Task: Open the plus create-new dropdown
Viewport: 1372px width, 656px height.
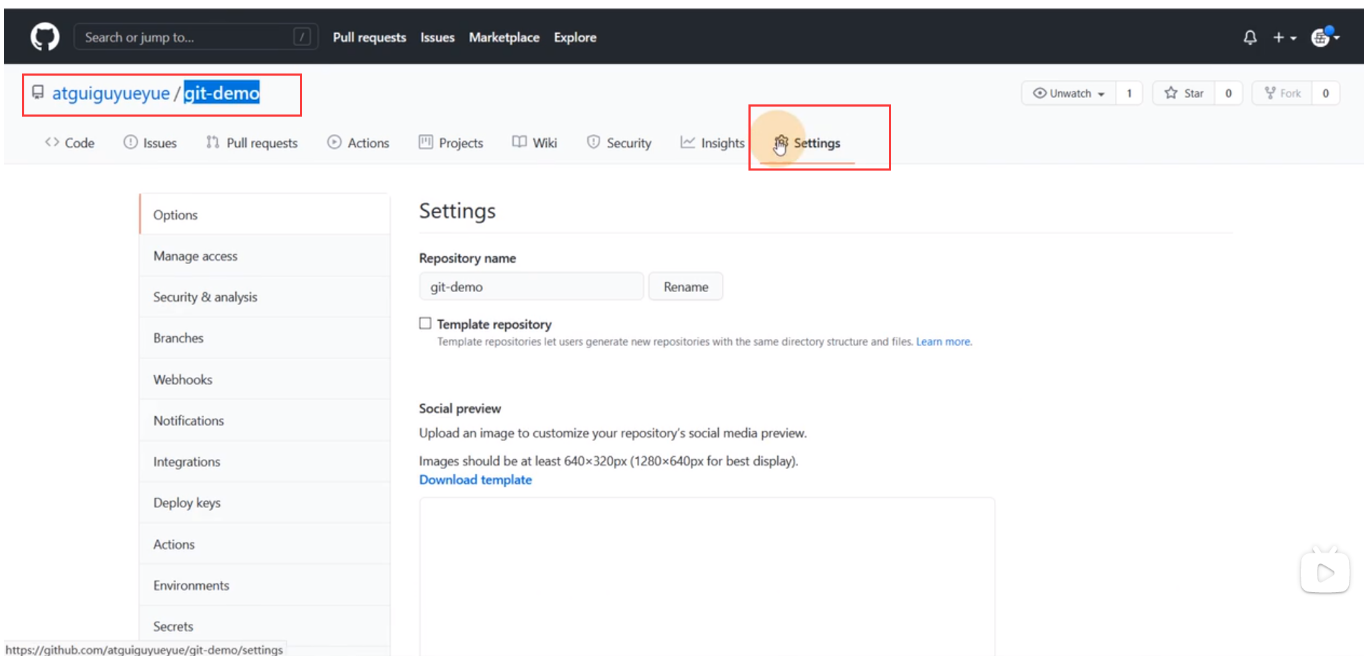Action: pyautogui.click(x=1284, y=38)
